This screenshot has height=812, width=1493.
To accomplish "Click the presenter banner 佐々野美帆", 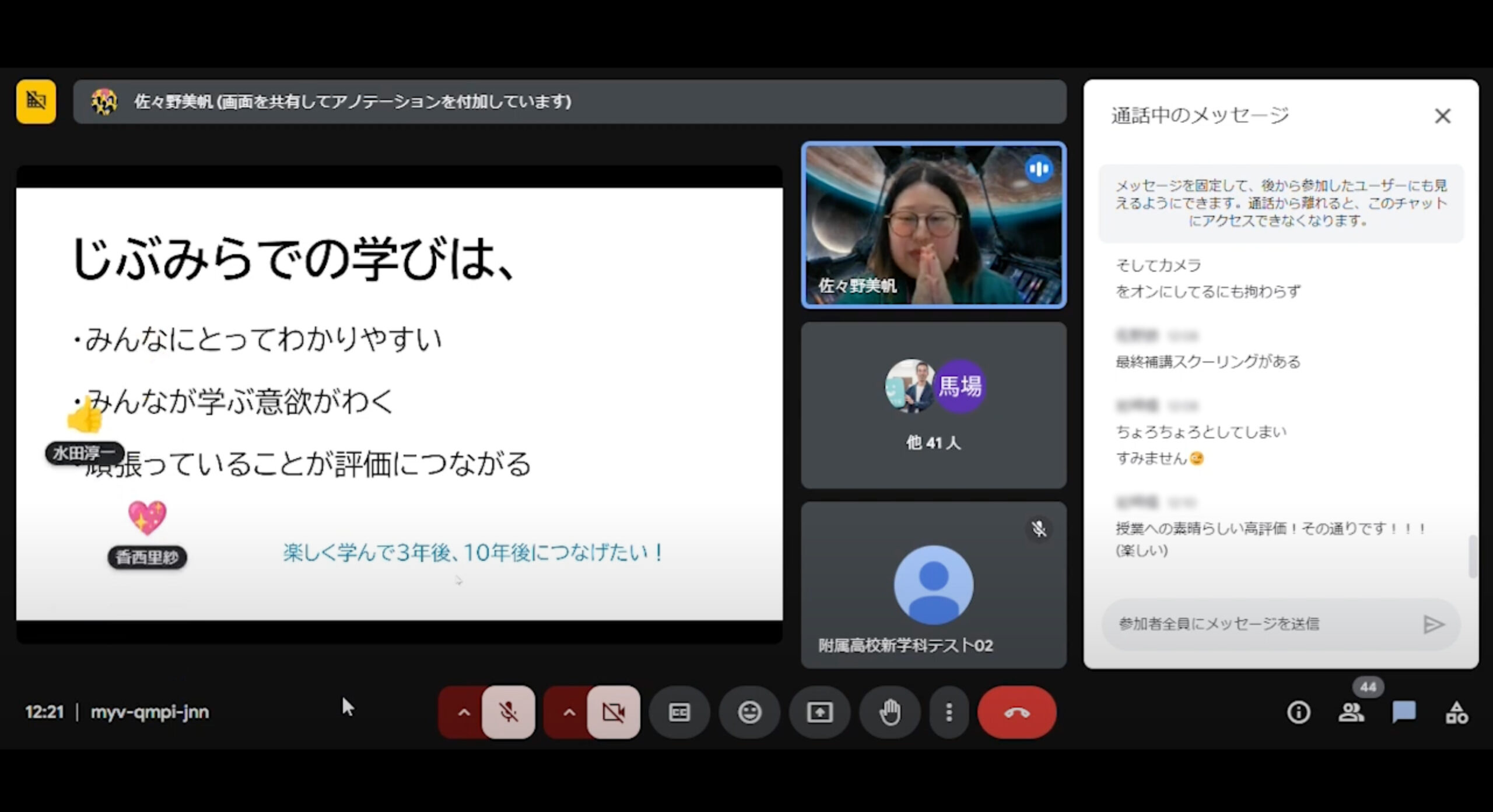I will [570, 101].
